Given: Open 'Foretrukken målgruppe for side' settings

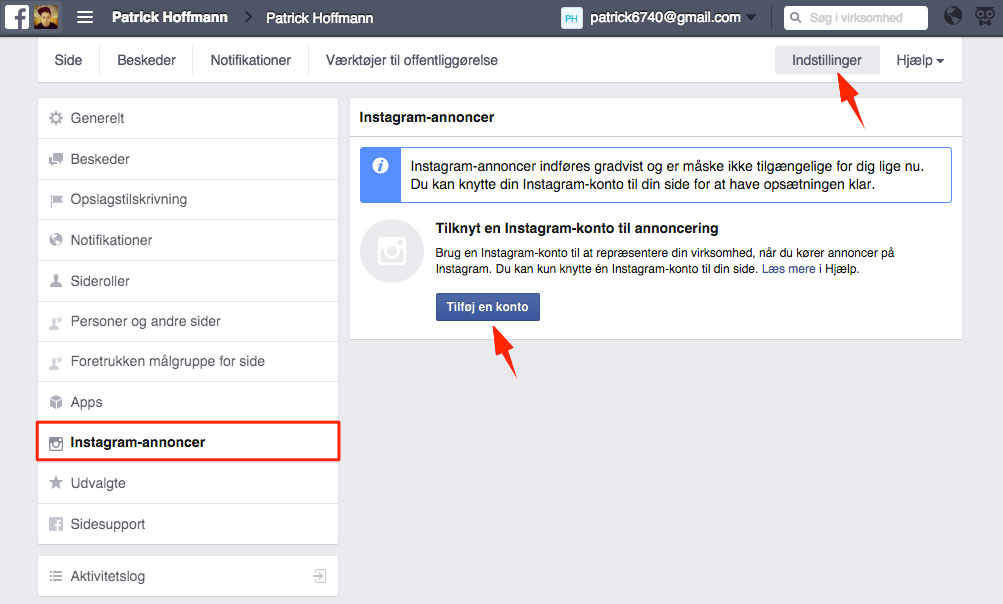Looking at the screenshot, I should tap(187, 362).
